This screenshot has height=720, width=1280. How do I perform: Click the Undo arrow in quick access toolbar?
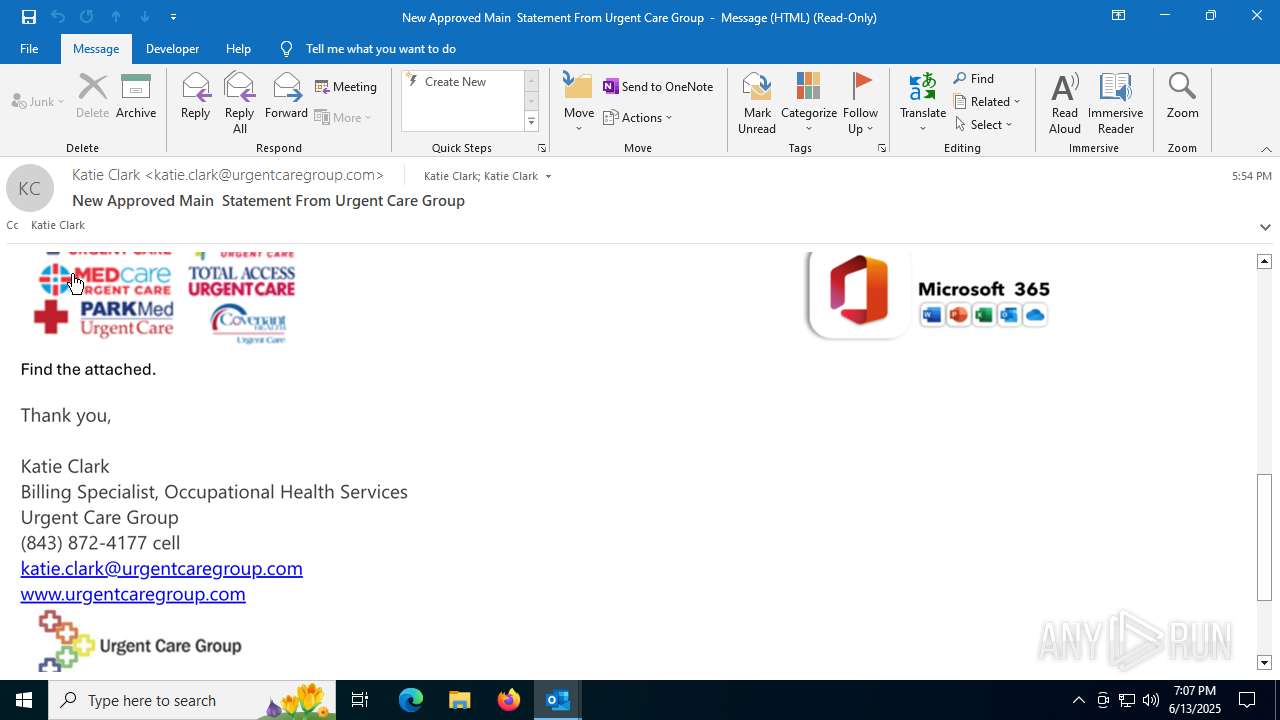(x=58, y=17)
